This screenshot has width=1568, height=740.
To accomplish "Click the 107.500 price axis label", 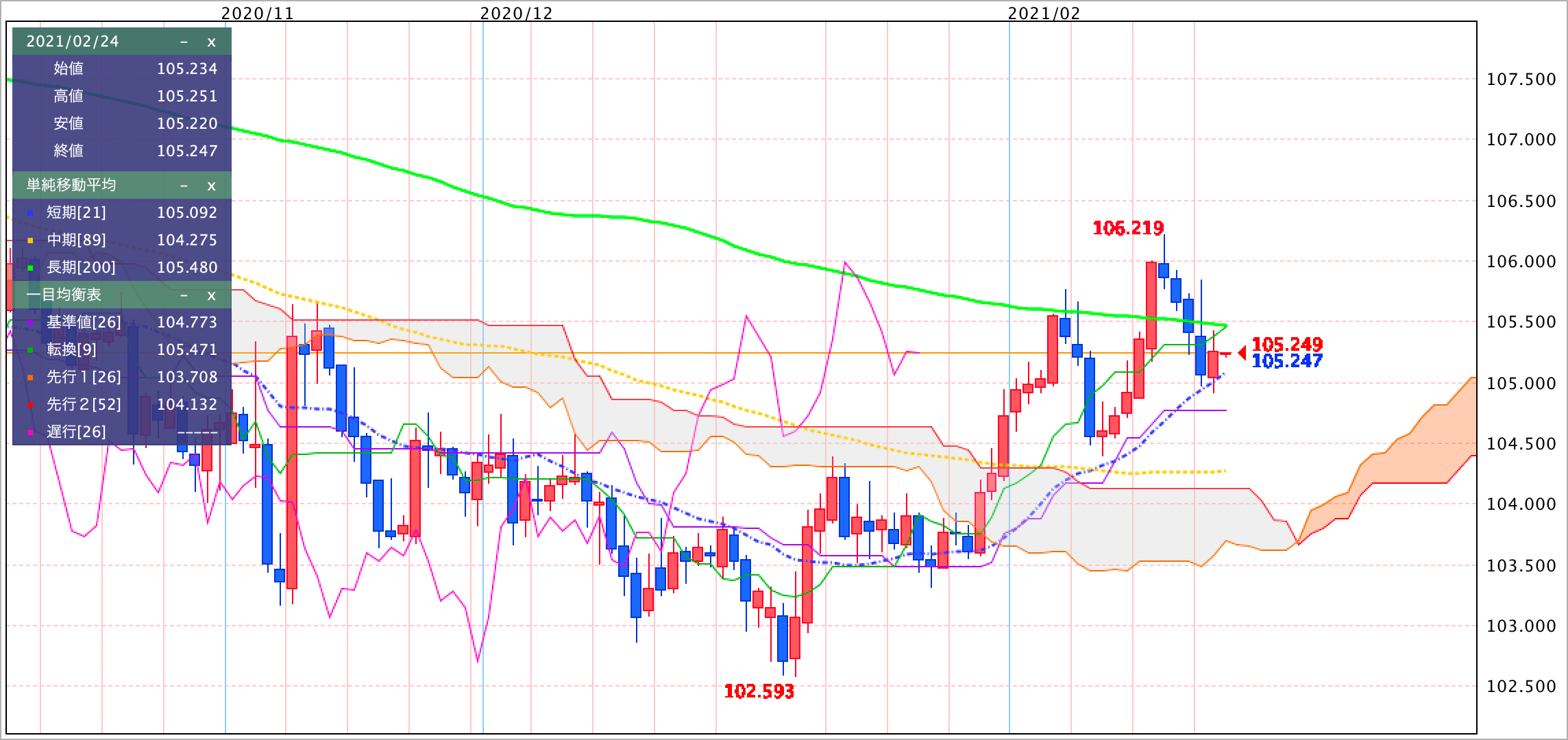I will point(1520,79).
